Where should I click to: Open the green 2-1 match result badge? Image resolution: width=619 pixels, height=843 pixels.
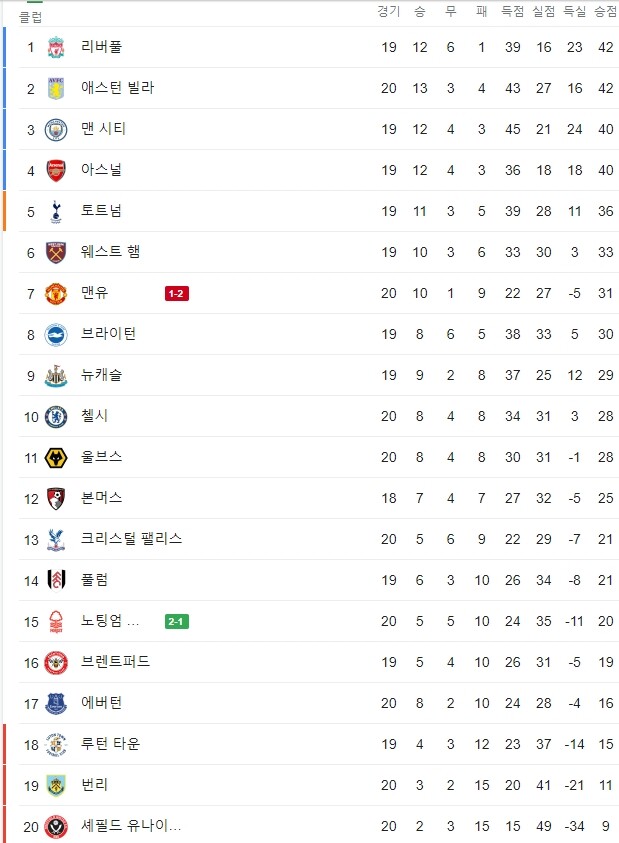pyautogui.click(x=176, y=621)
